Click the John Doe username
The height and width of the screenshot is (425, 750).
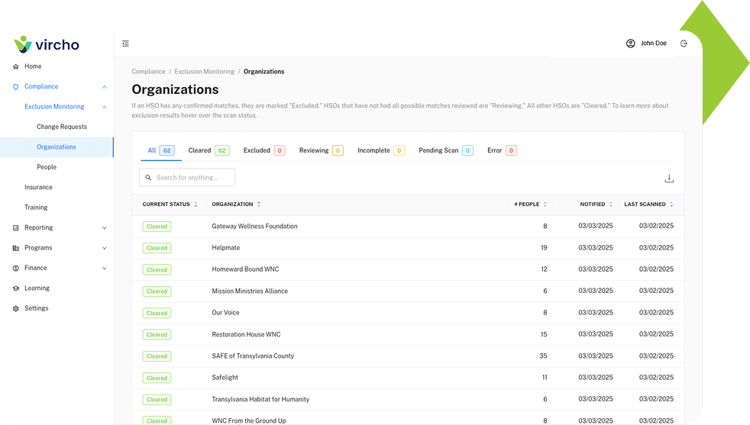point(653,43)
